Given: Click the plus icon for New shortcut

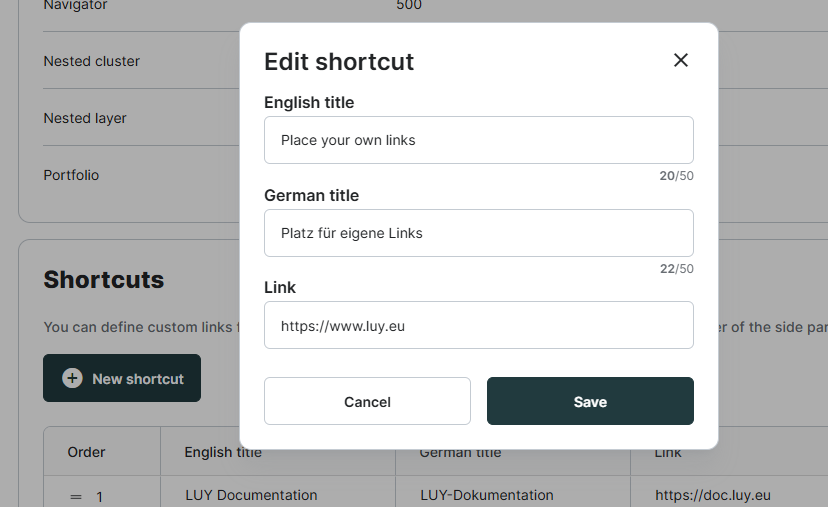Looking at the screenshot, I should pyautogui.click(x=72, y=379).
